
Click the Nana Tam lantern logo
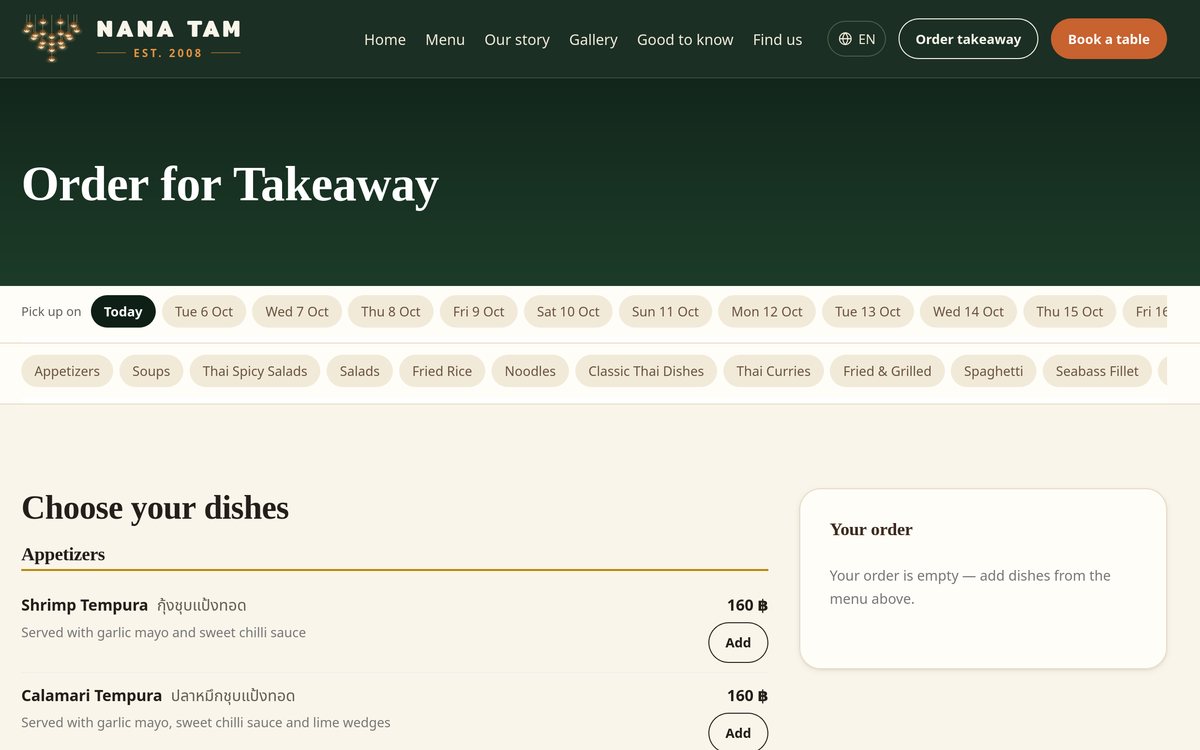[x=131, y=39]
